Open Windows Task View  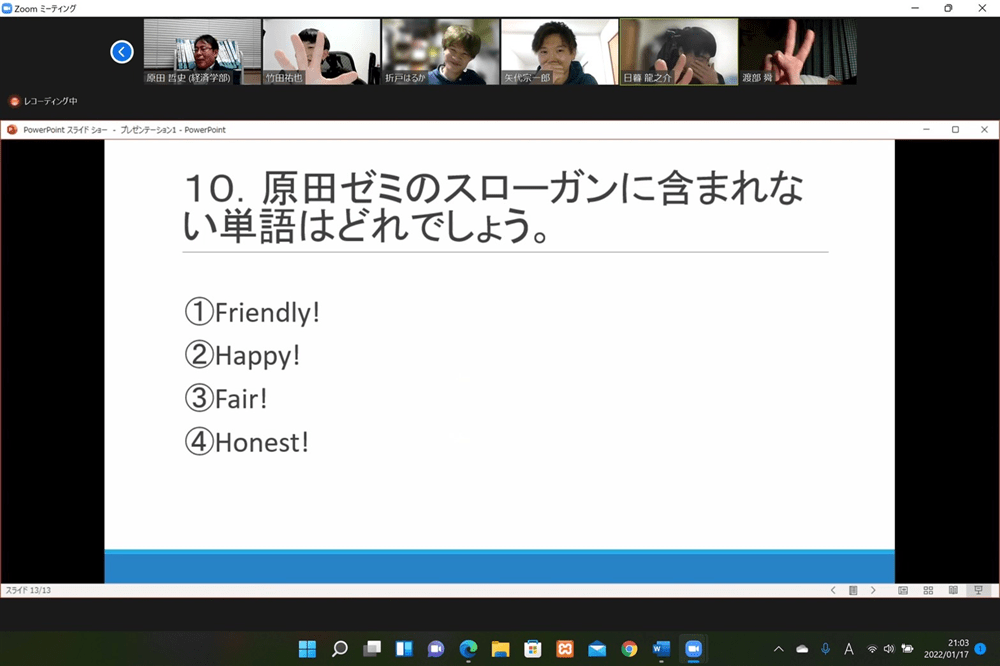pyautogui.click(x=372, y=649)
